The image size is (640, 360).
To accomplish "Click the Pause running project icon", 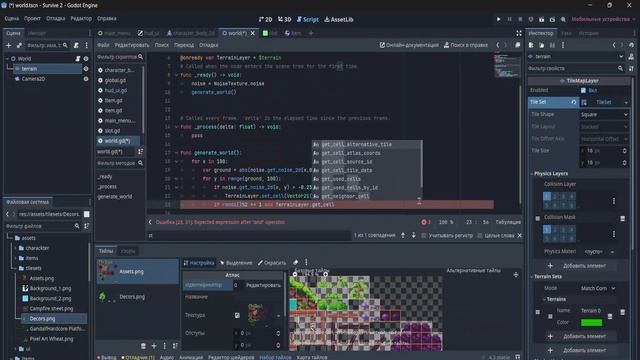I will click(x=509, y=19).
